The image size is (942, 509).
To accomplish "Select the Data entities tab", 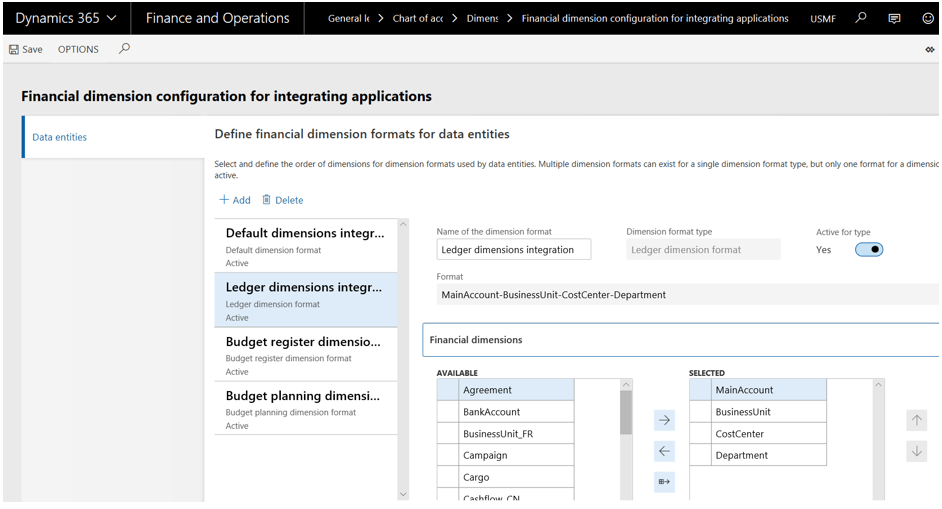I will click(60, 137).
